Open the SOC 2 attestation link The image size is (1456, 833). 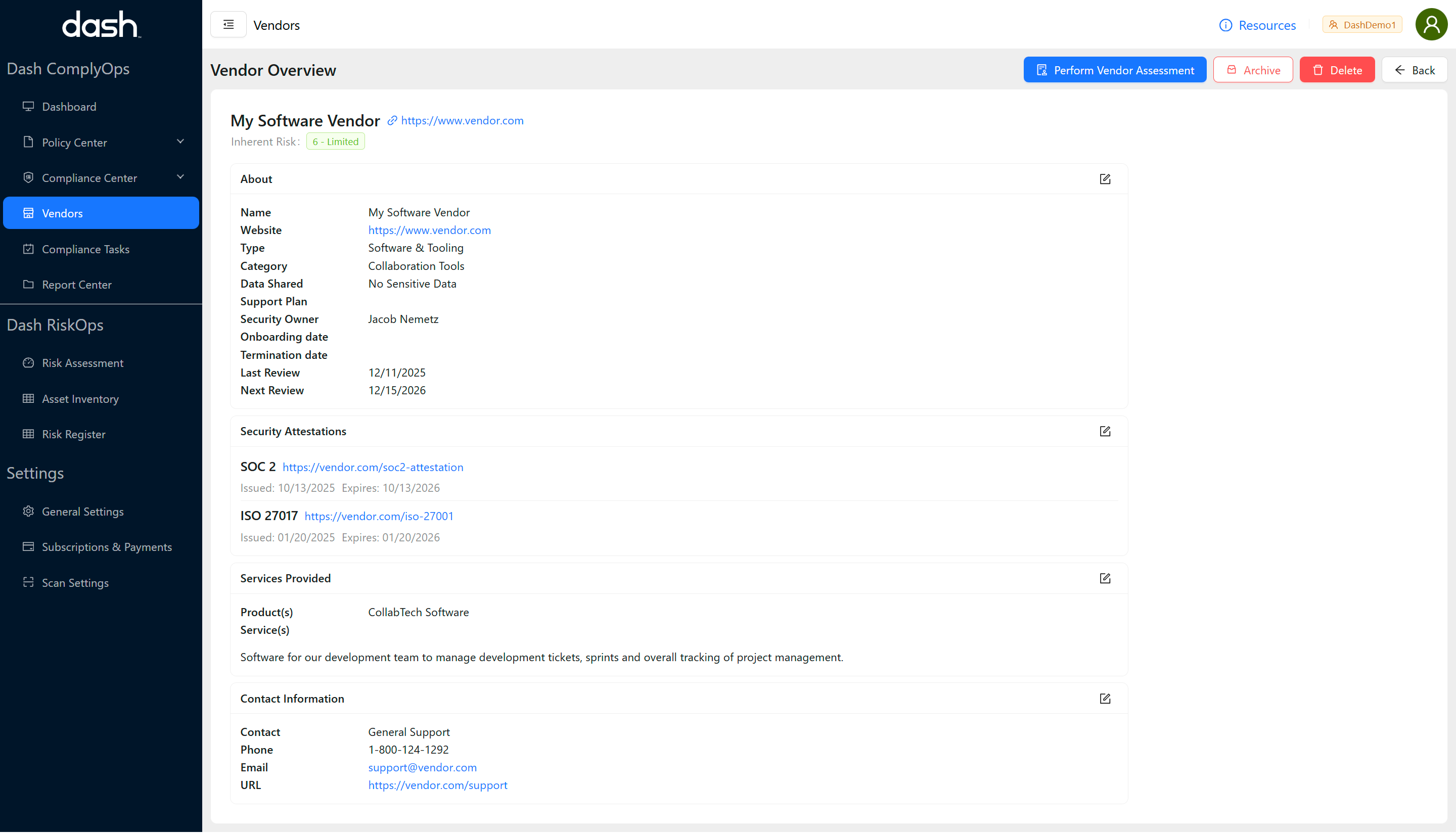(x=373, y=467)
